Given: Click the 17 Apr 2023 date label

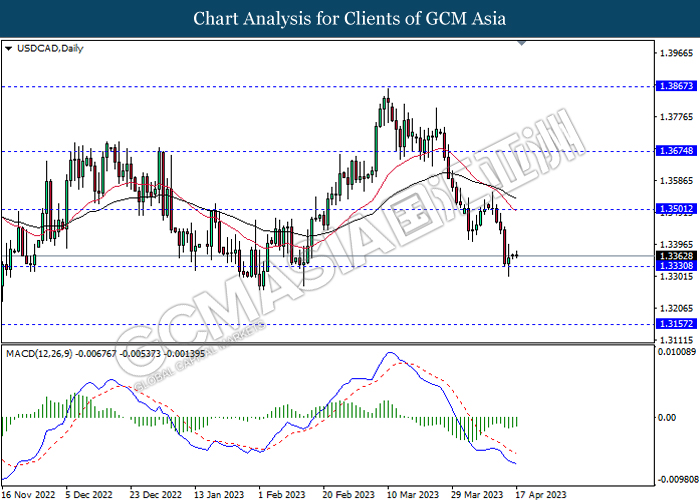Looking at the screenshot, I should click(541, 494).
